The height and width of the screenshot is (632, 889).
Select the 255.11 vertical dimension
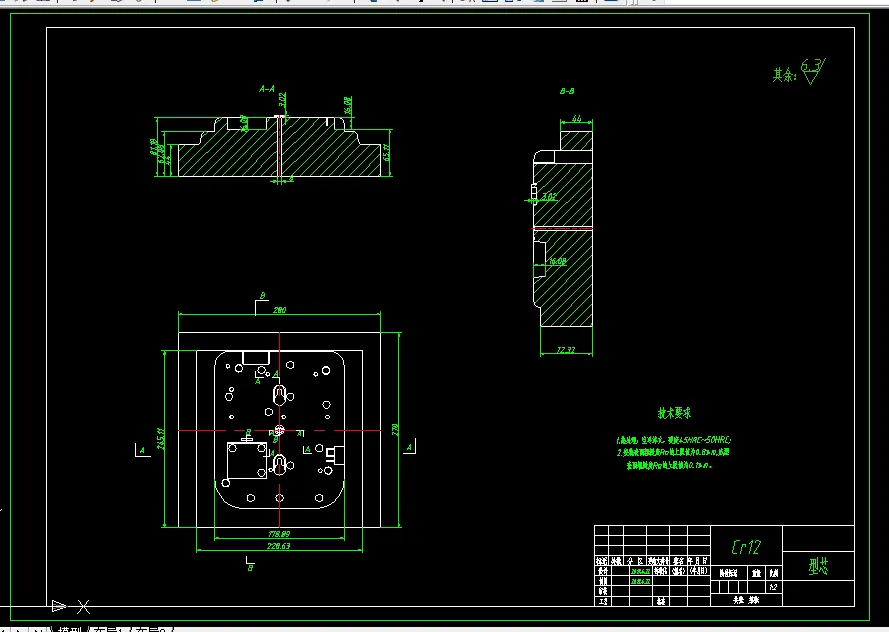click(x=161, y=439)
